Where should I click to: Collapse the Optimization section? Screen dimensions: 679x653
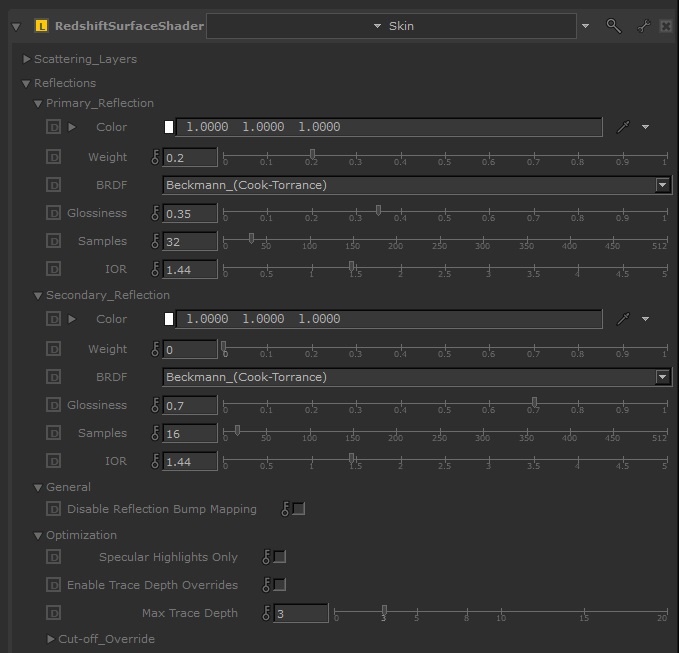(x=38, y=536)
